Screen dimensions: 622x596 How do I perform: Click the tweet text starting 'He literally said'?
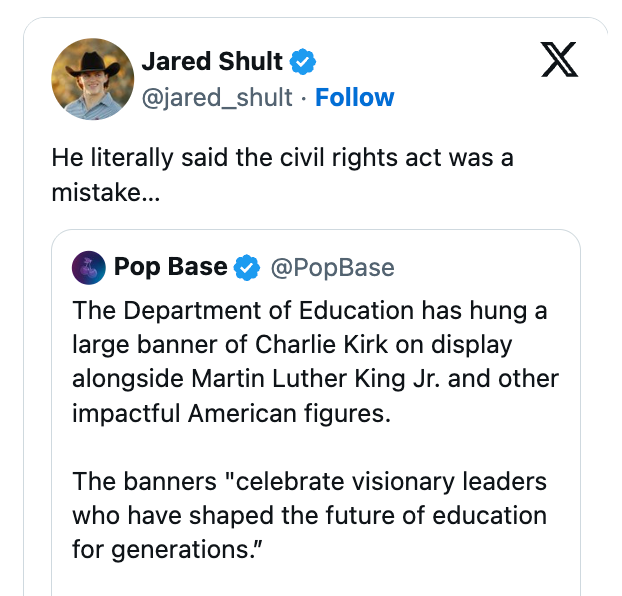tap(282, 175)
